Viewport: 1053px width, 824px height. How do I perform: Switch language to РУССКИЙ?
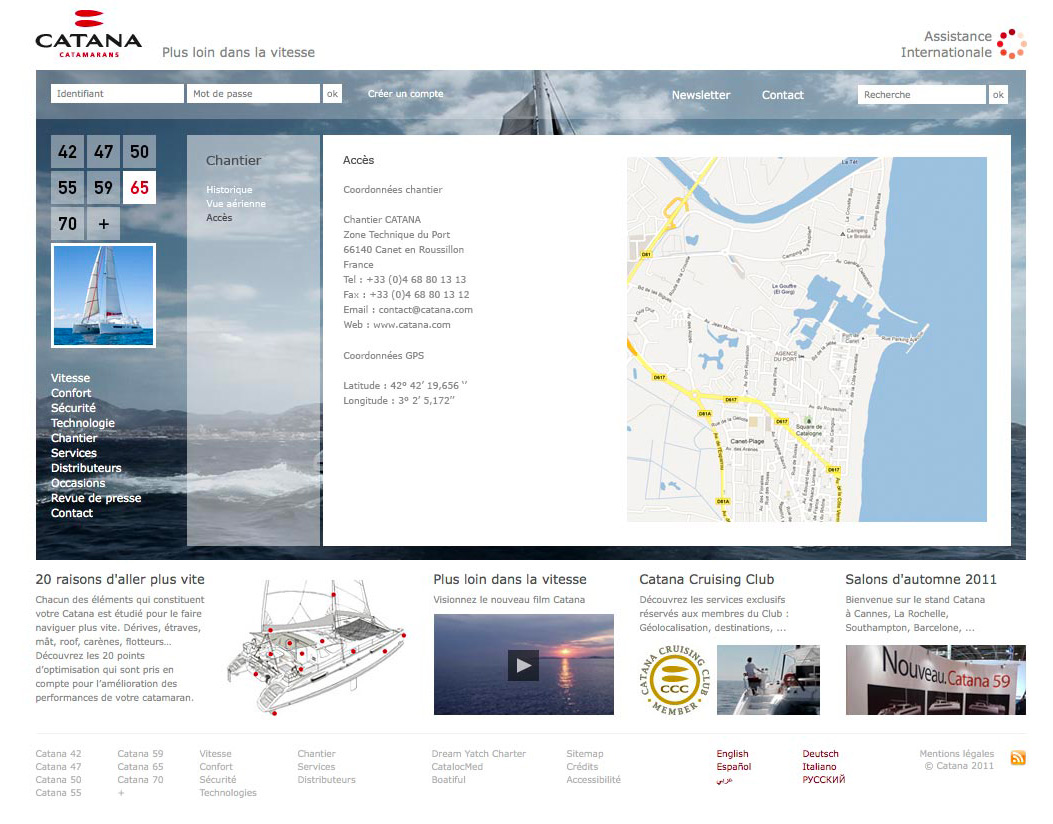click(823, 780)
